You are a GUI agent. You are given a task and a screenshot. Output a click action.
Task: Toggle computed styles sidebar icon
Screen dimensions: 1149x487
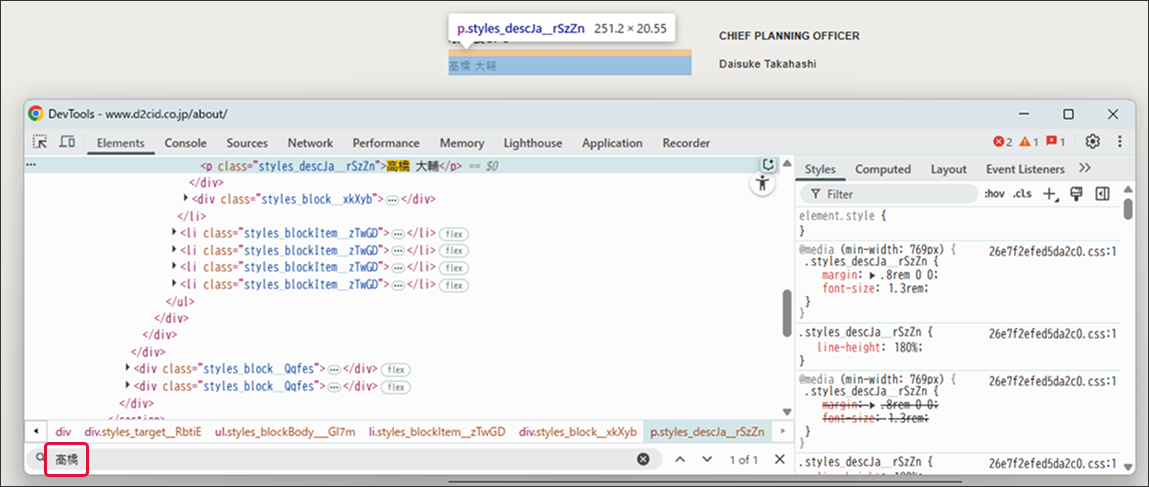click(1102, 193)
